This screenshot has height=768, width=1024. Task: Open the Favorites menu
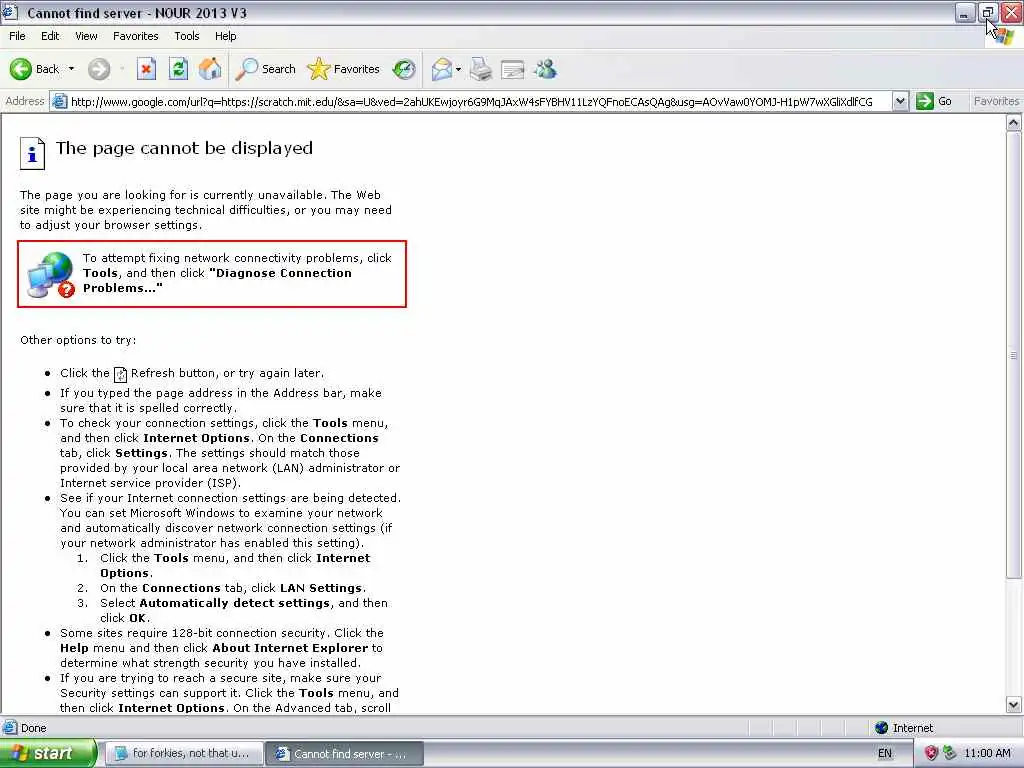pos(136,36)
